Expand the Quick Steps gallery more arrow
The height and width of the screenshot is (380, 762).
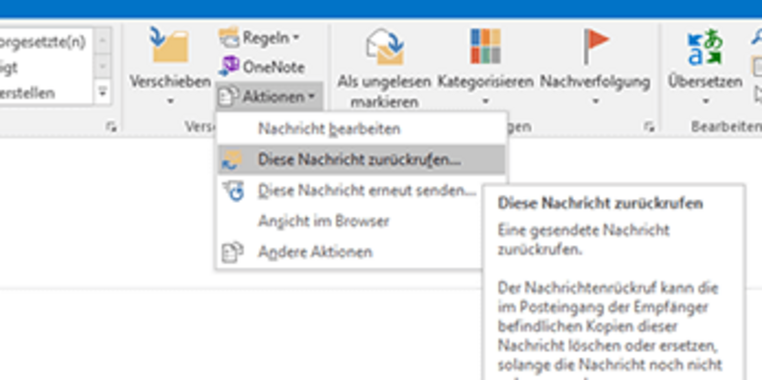pyautogui.click(x=103, y=92)
